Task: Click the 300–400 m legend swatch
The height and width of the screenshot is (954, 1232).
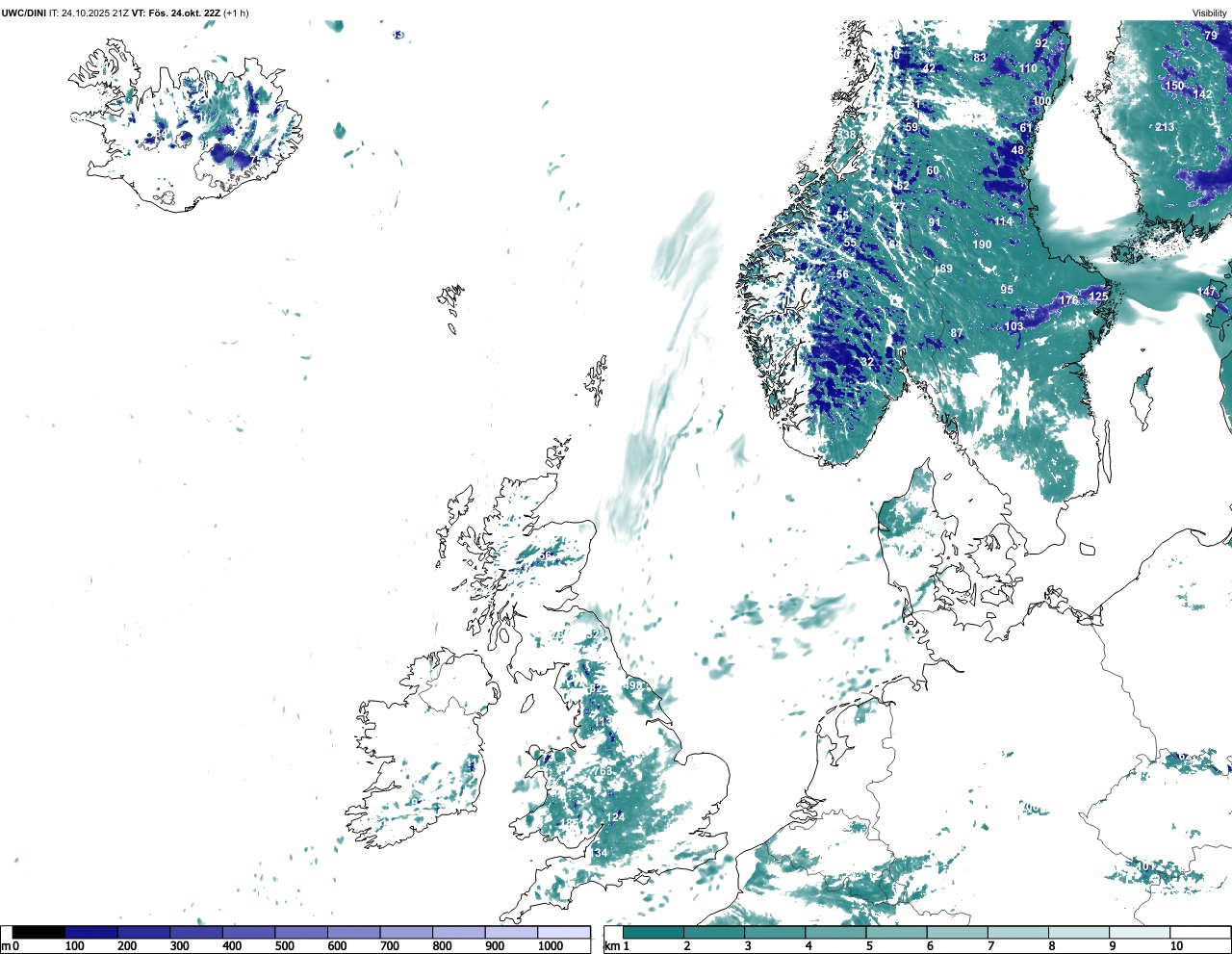Action: (x=196, y=932)
